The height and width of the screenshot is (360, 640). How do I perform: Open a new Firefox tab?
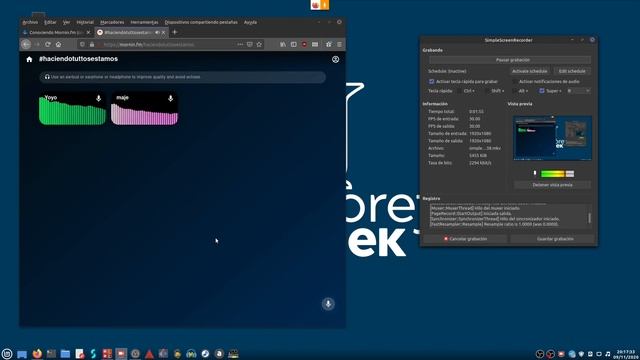[175, 32]
